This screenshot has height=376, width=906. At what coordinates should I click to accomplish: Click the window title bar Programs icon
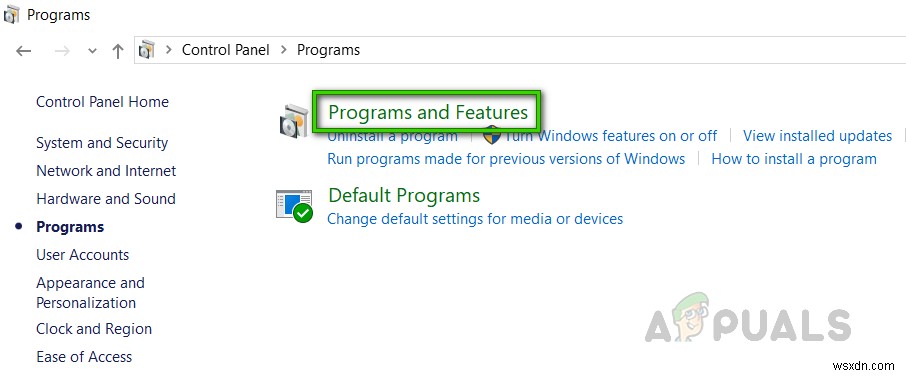coord(12,14)
